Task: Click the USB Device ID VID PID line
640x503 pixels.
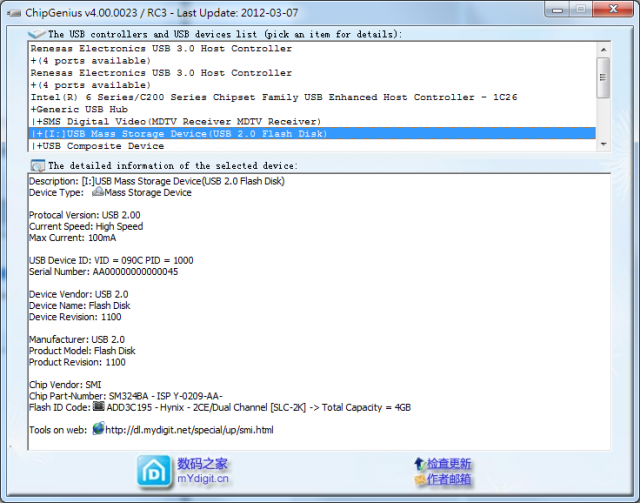Action: [111, 260]
